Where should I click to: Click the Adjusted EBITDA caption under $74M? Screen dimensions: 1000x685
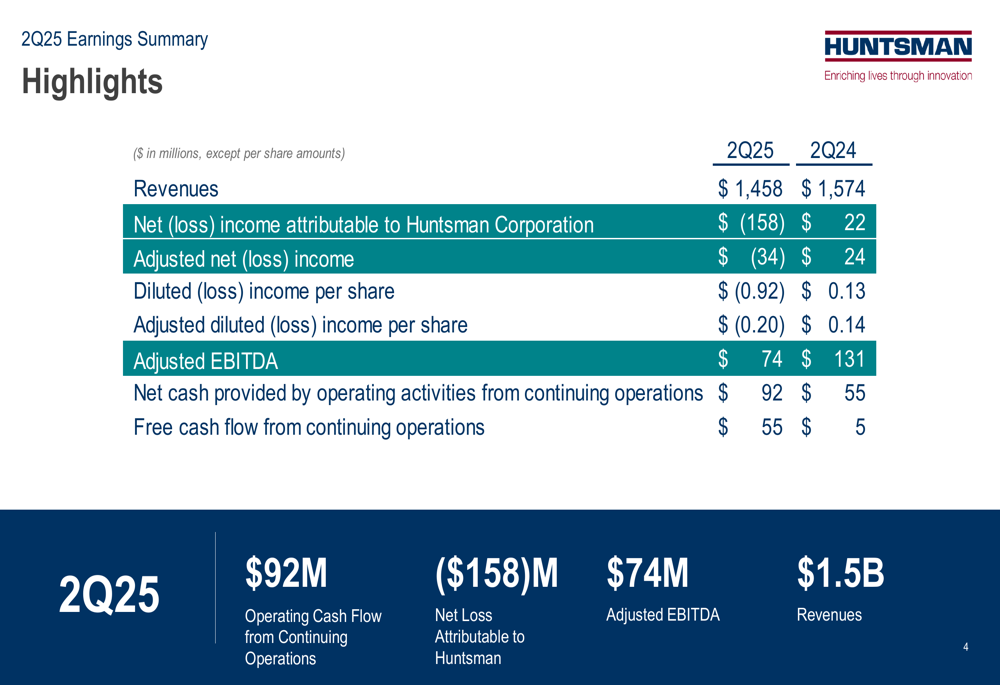click(663, 615)
